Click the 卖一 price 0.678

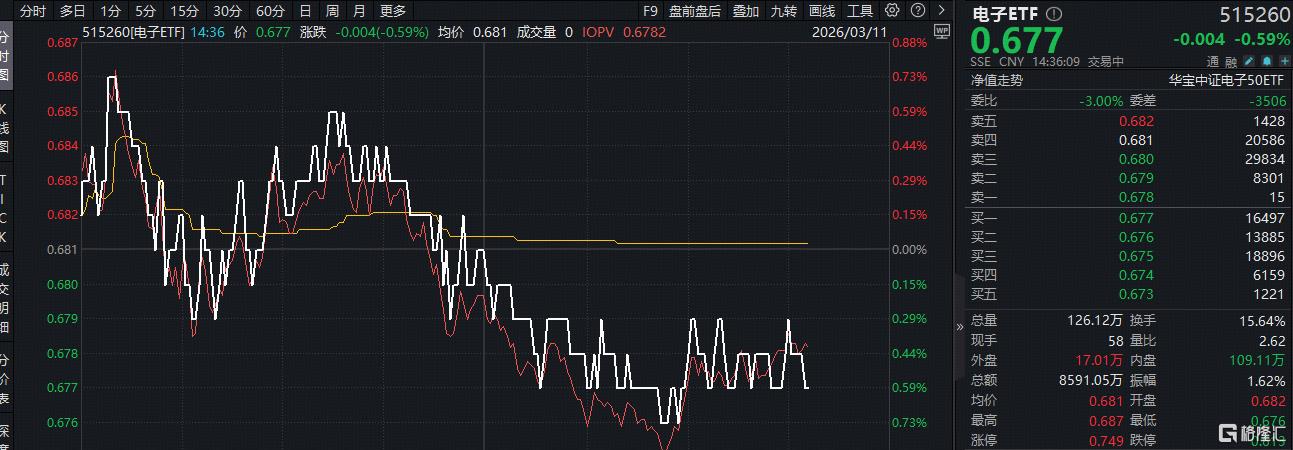(1136, 198)
